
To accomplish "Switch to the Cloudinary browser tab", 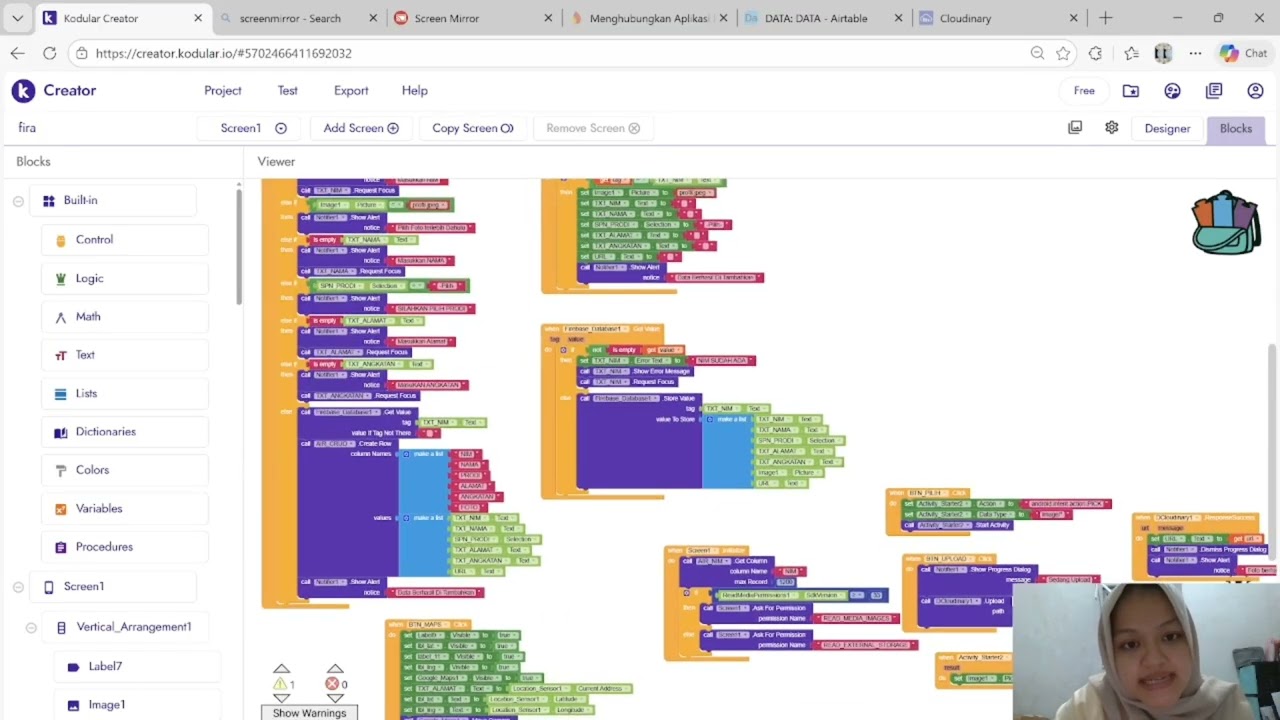I will point(998,18).
